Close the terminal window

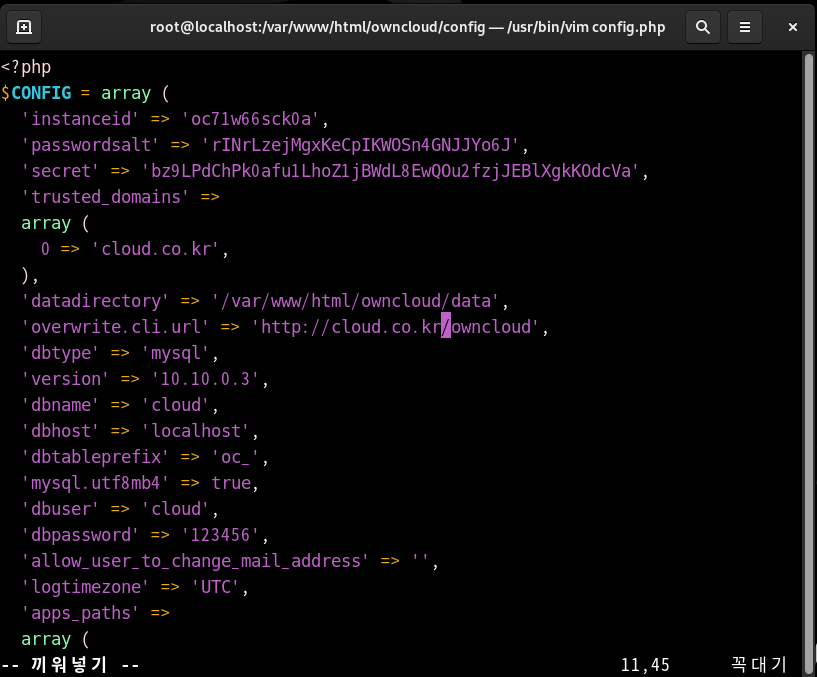(793, 27)
